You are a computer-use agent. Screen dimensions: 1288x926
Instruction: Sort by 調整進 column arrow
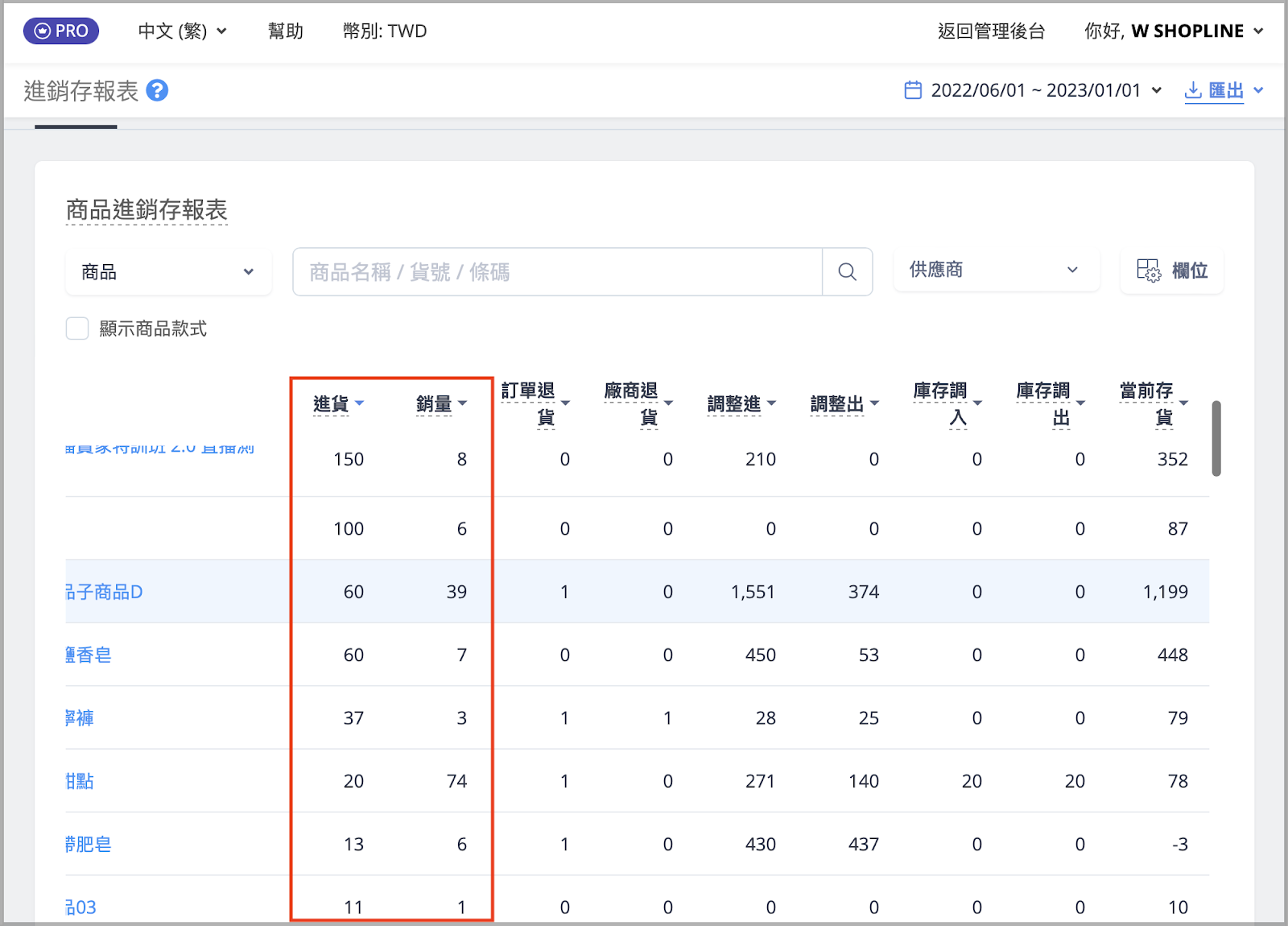pyautogui.click(x=771, y=403)
